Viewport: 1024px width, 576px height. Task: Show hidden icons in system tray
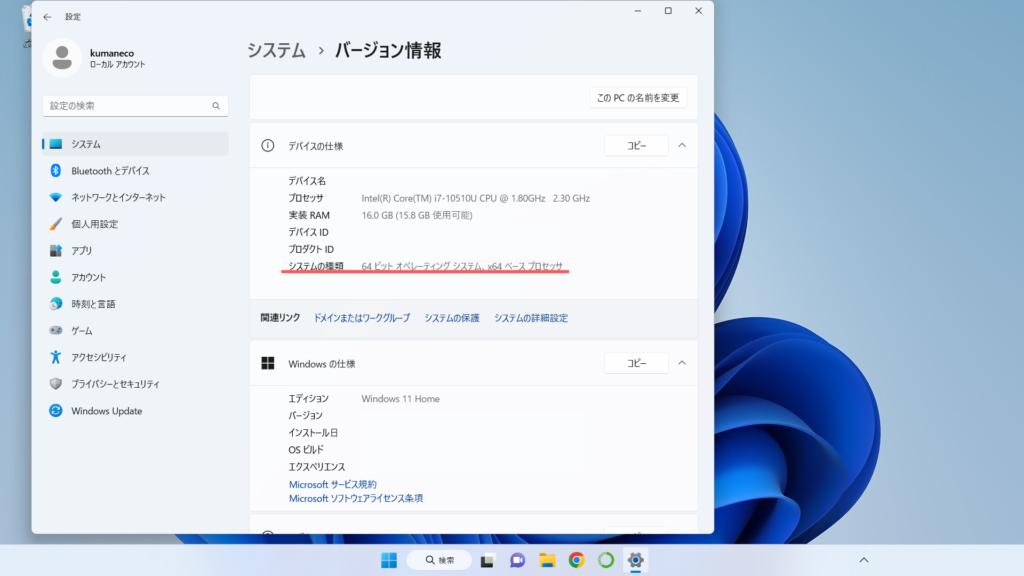click(x=863, y=560)
